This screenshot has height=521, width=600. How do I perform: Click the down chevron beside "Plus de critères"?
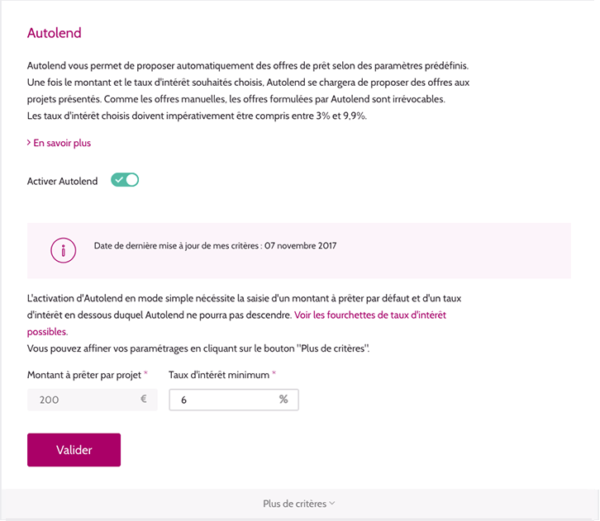tap(333, 504)
